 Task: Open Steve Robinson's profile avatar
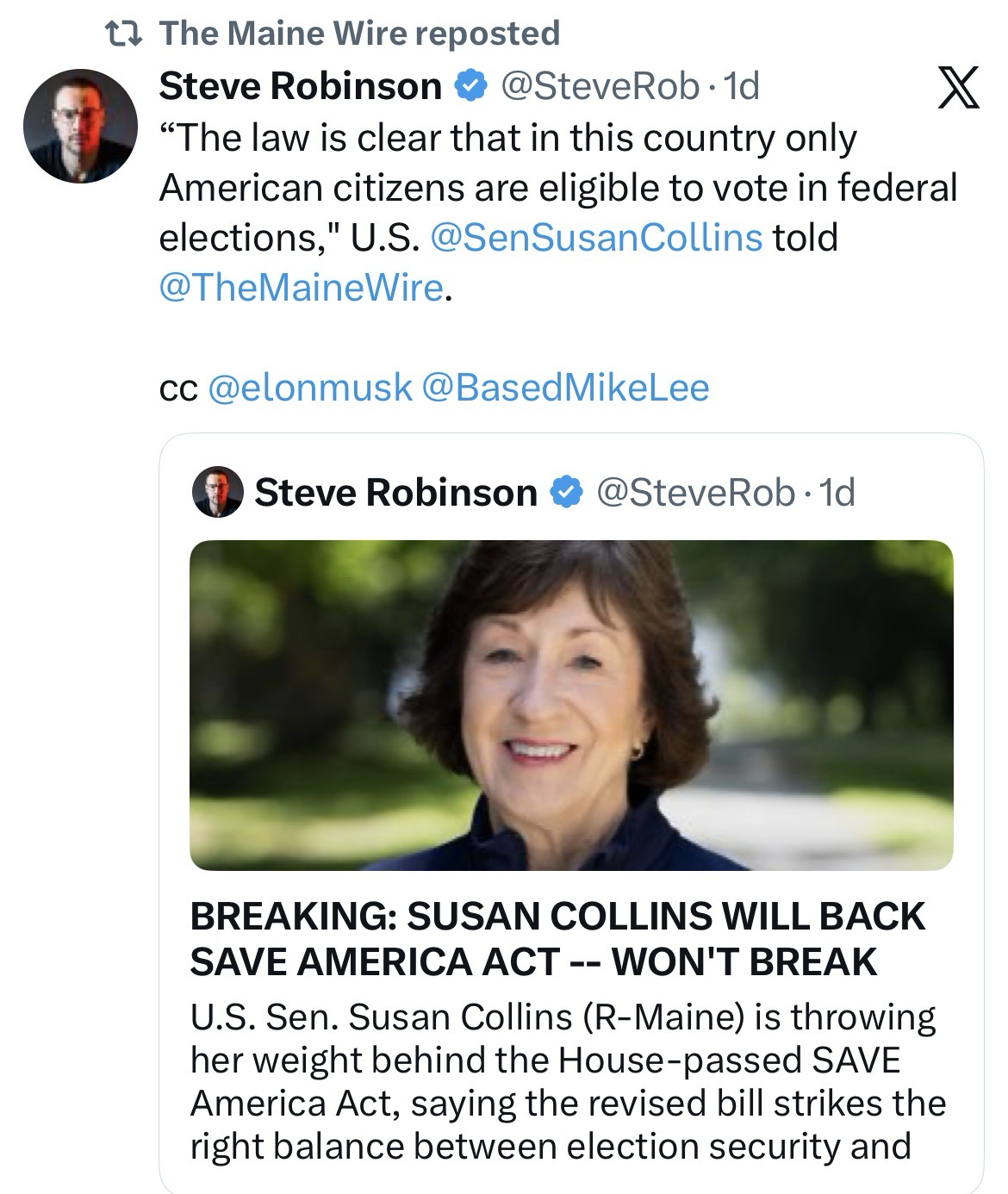(80, 126)
